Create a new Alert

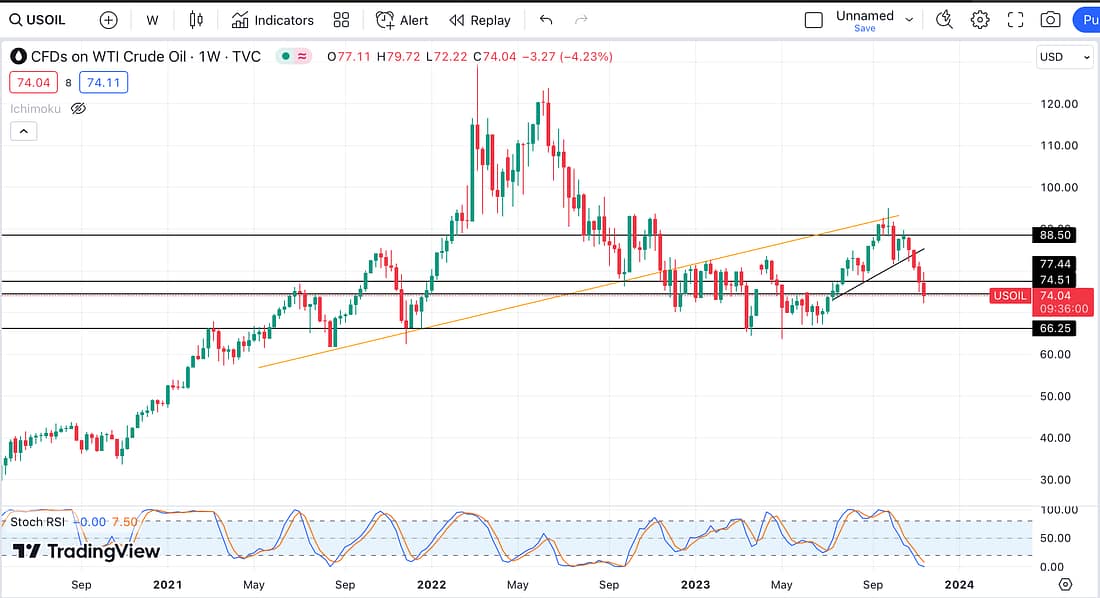402,20
